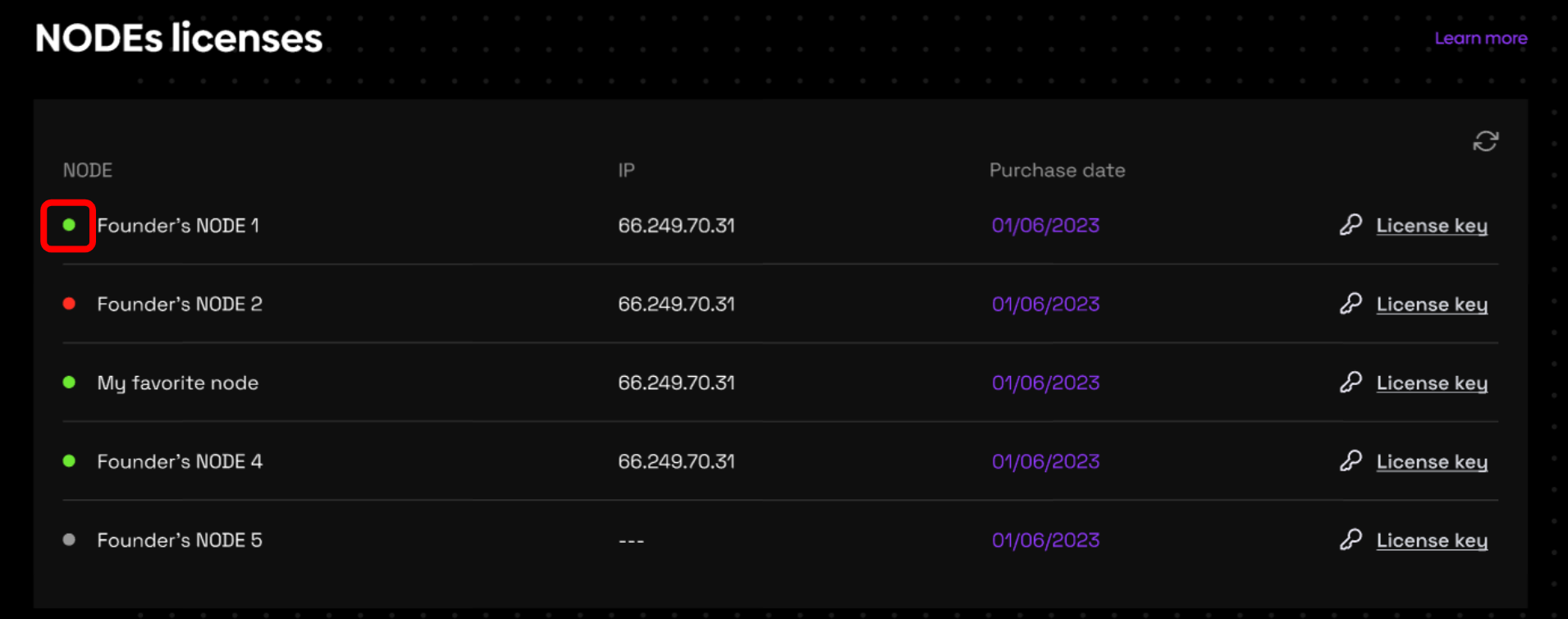Click the refresh icon above the table
Viewport: 1568px width, 619px height.
coord(1485,141)
